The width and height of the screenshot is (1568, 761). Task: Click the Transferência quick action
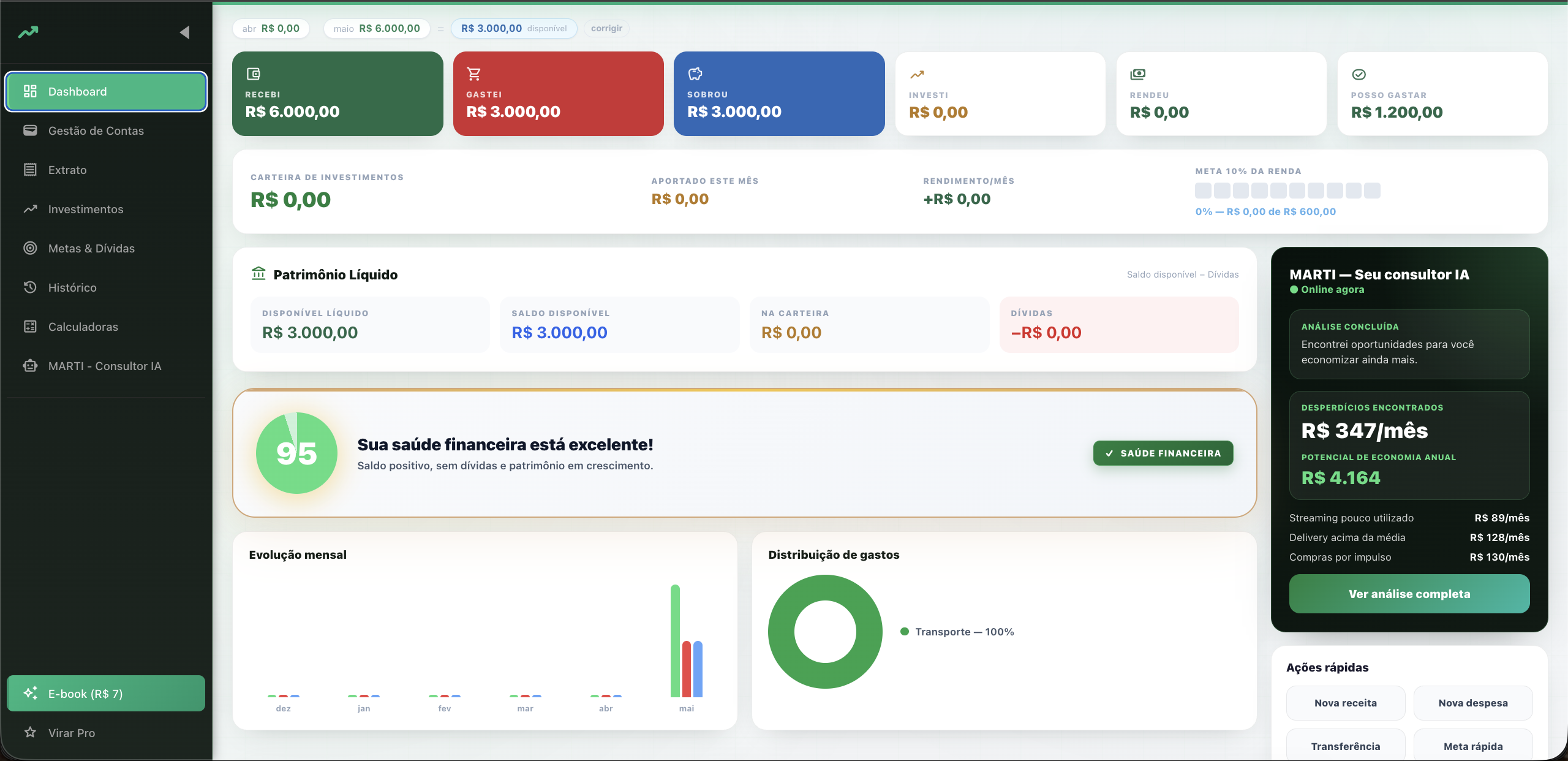pos(1346,746)
